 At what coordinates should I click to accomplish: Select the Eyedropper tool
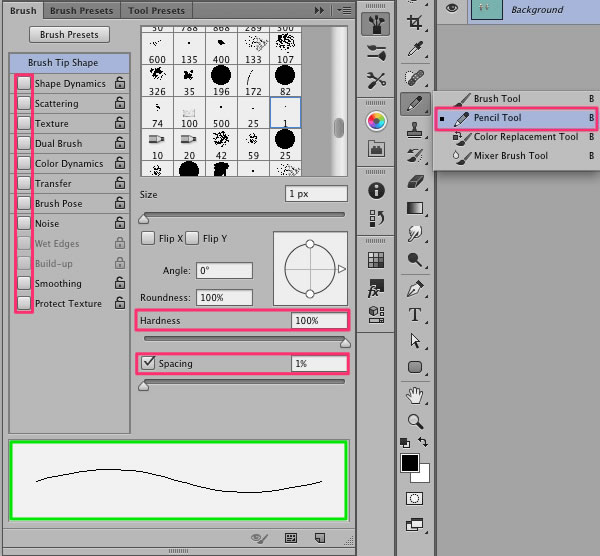[x=415, y=49]
